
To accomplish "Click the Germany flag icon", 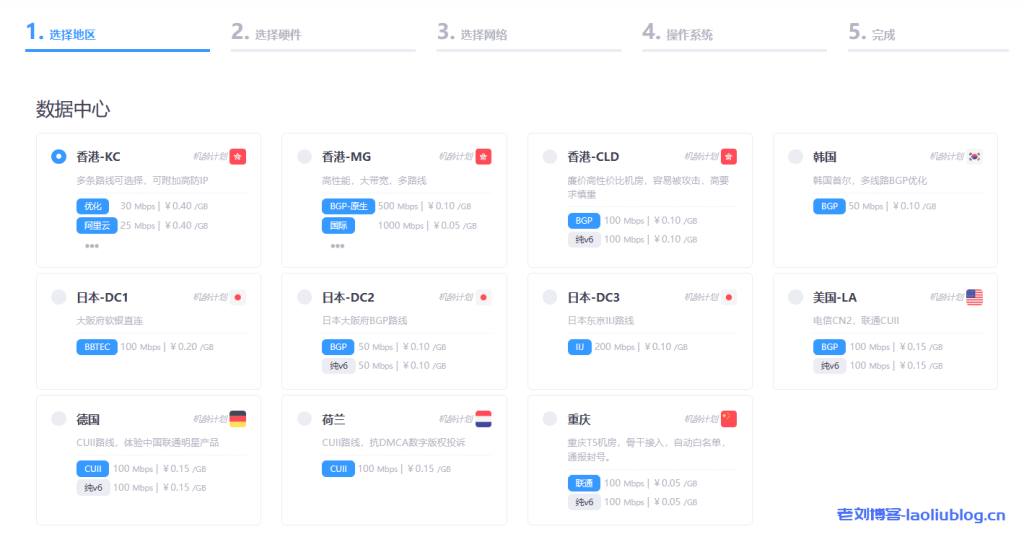I will [237, 419].
